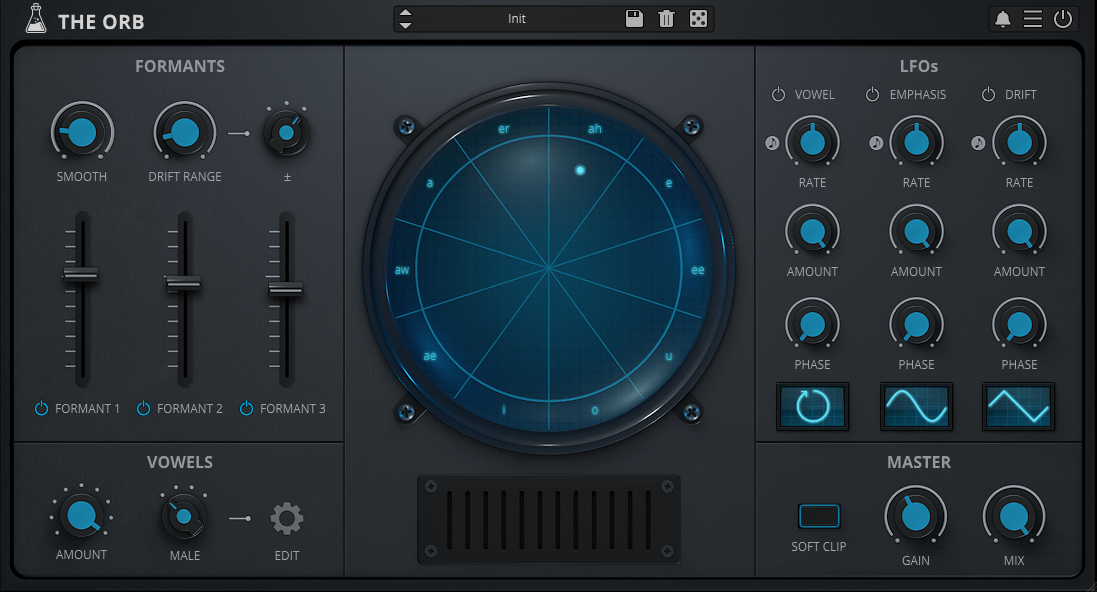Open the Init preset name dropdown
1097x592 pixels.
(517, 19)
